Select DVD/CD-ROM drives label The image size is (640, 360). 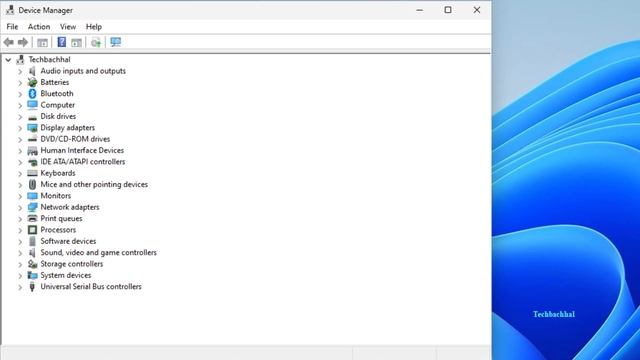(x=75, y=139)
